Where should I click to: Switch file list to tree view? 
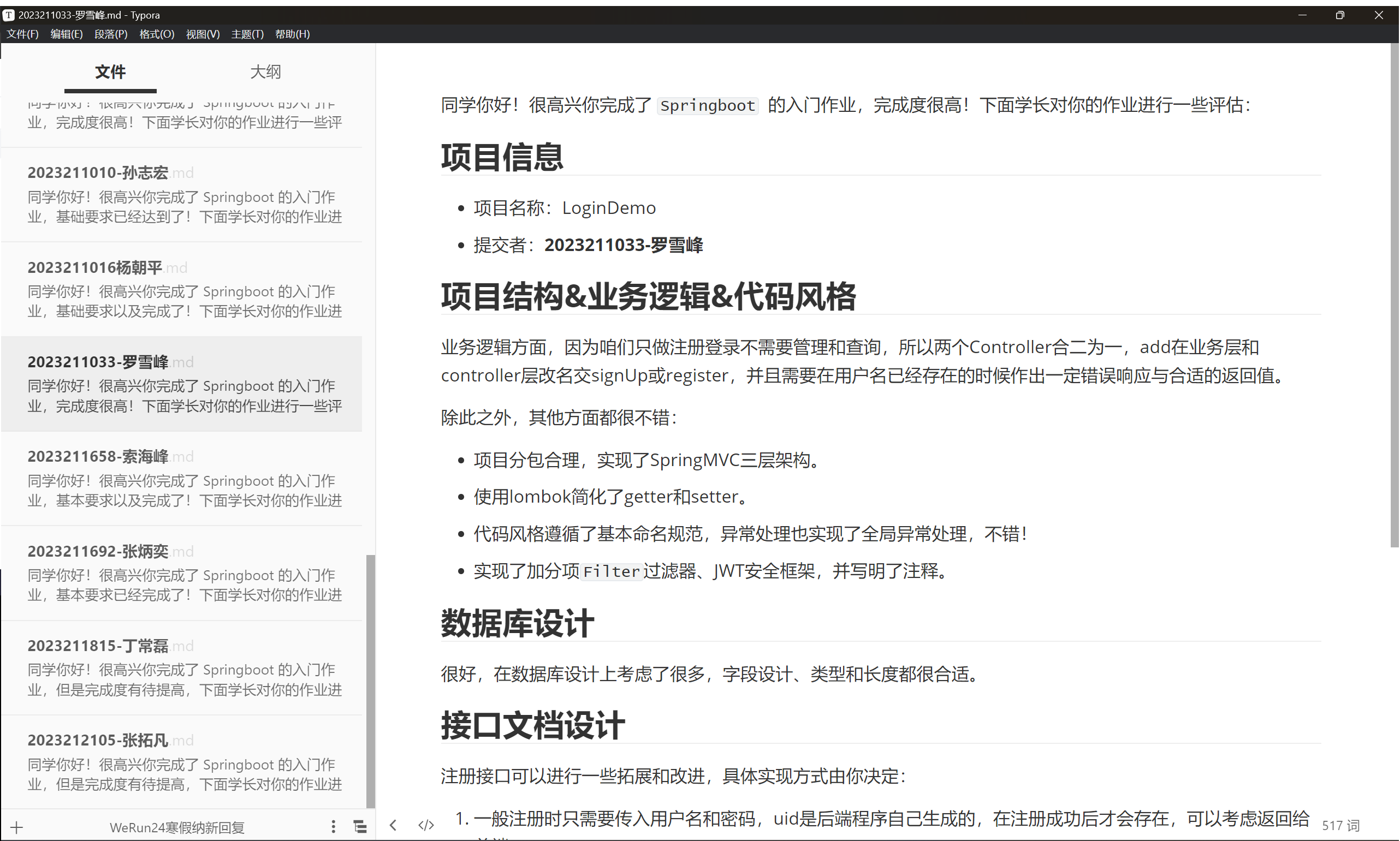(360, 826)
